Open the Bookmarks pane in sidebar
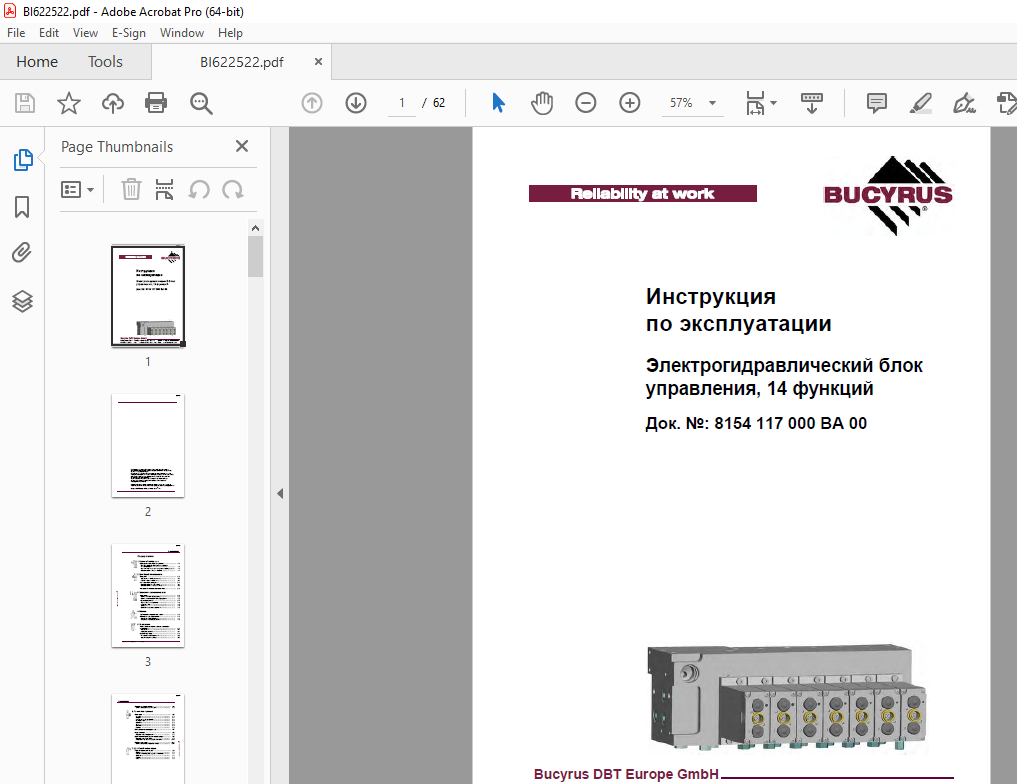The width and height of the screenshot is (1017, 784). (x=22, y=207)
